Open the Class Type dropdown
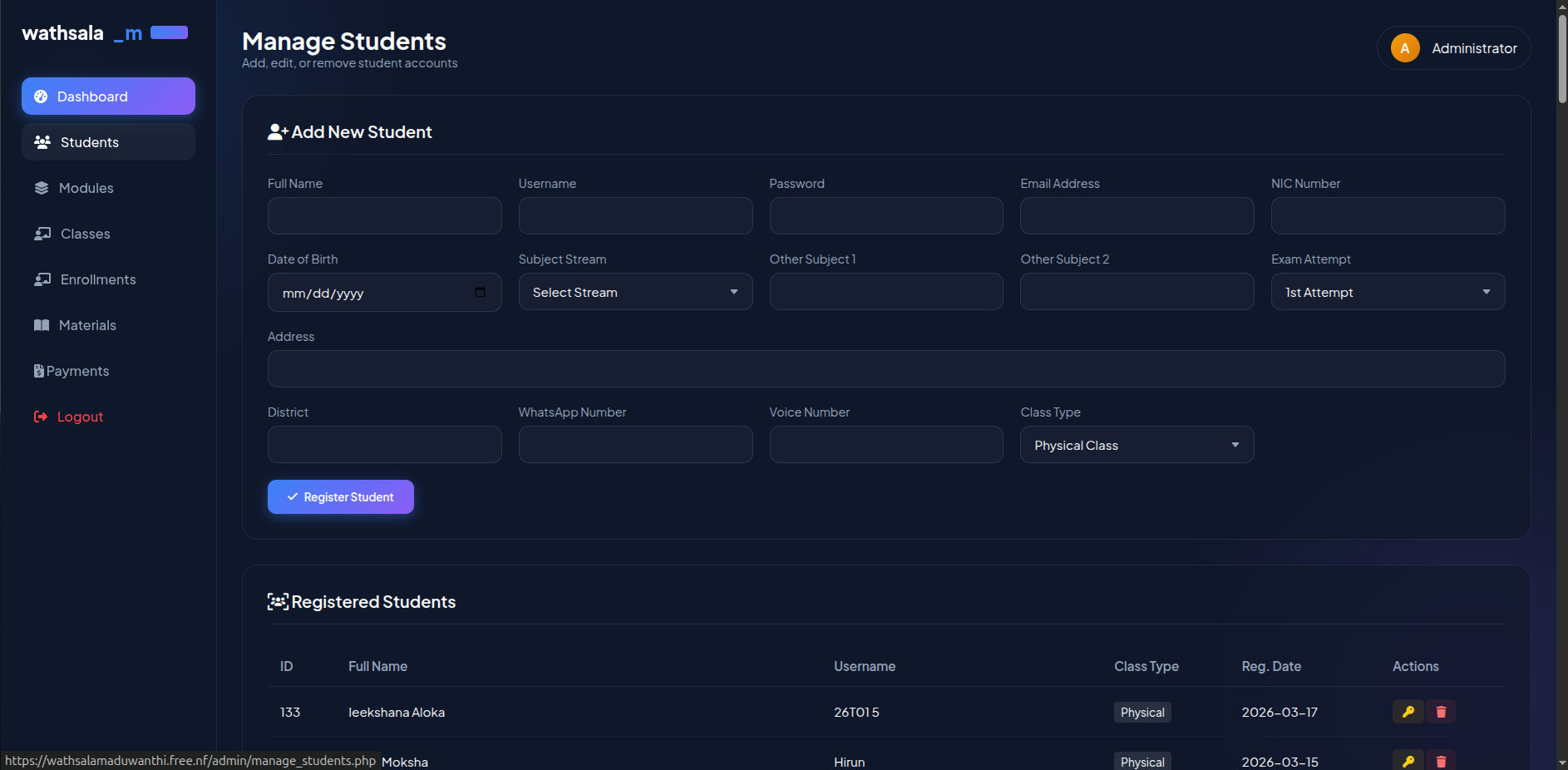Viewport: 1568px width, 770px height. pos(1137,445)
